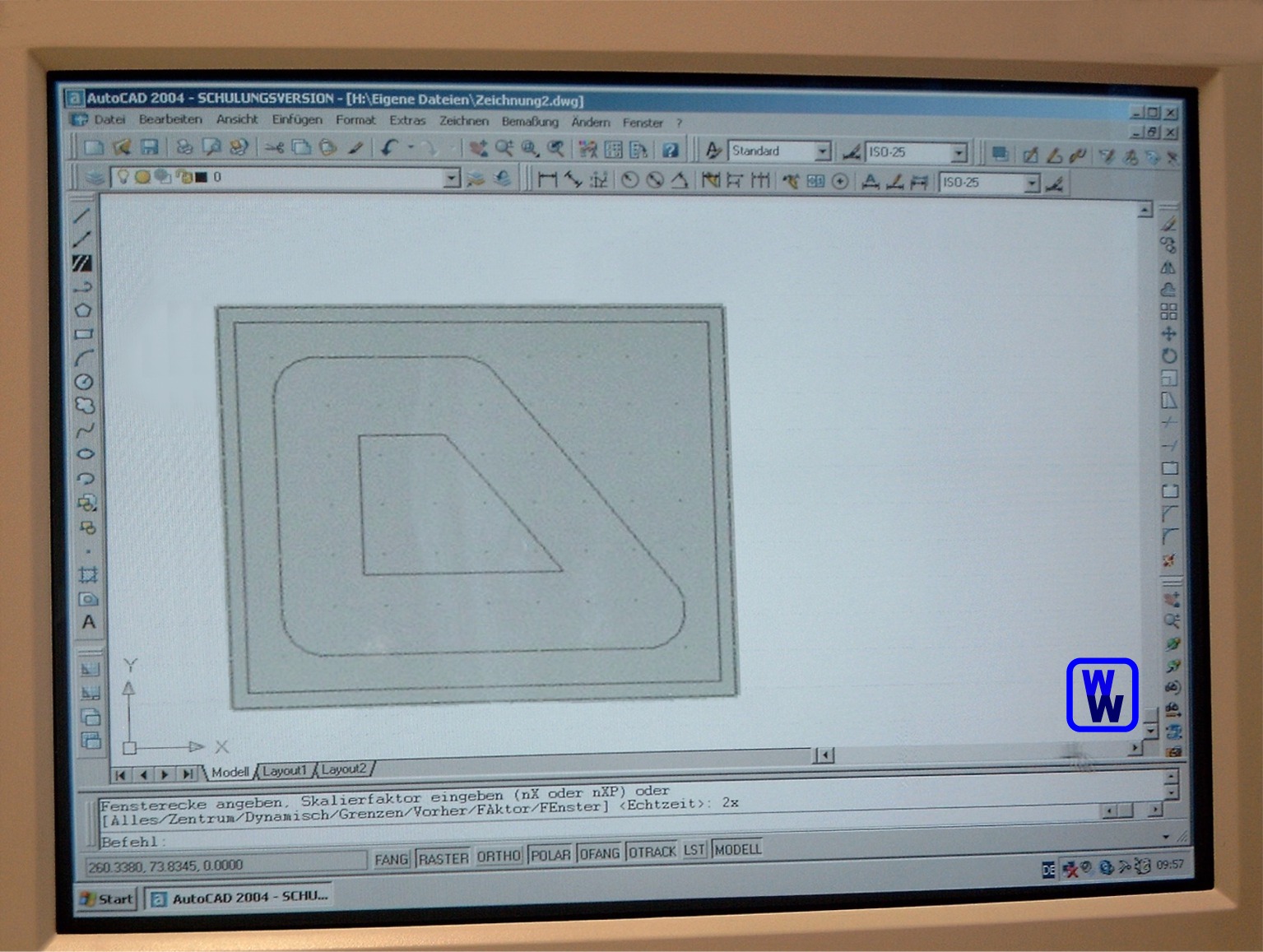Toggle ORTHO mode
The image size is (1263, 952).
pos(499,857)
